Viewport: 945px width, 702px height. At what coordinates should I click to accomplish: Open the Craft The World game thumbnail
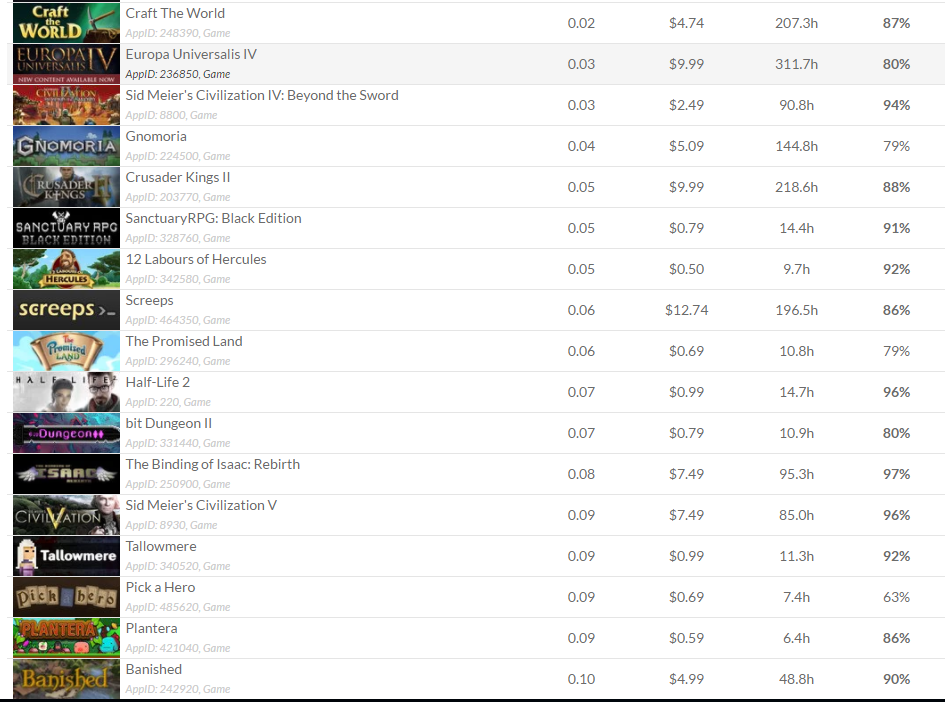coord(66,23)
